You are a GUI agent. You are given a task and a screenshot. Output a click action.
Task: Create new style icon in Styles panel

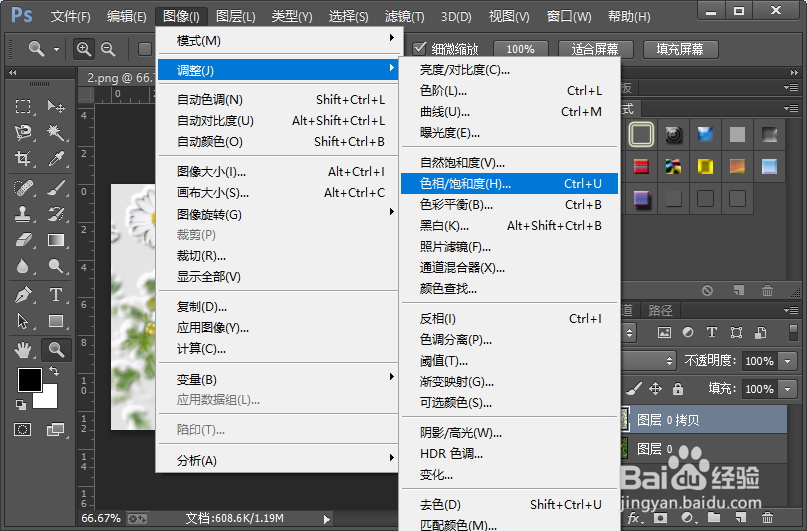click(x=739, y=290)
